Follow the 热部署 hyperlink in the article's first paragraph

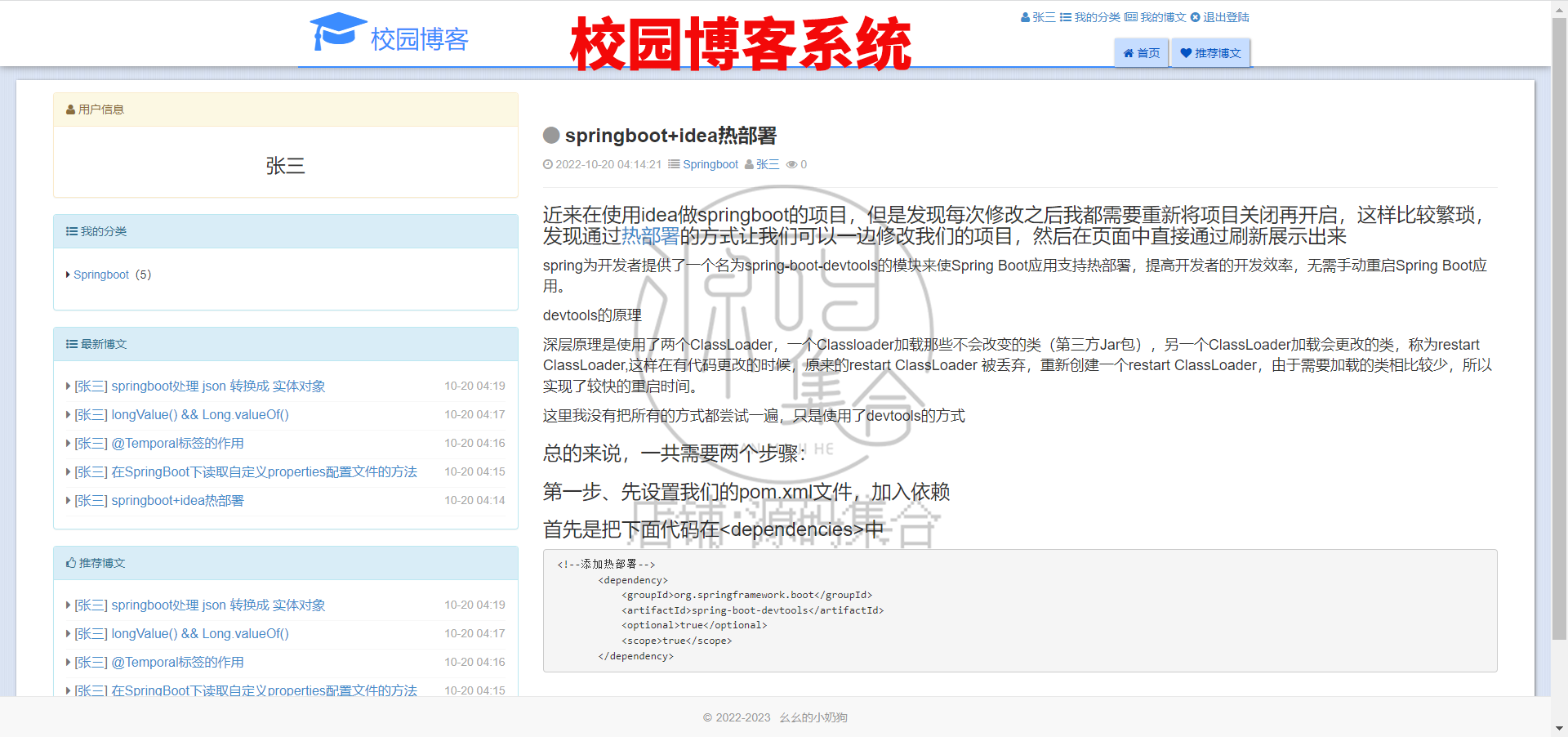[x=650, y=236]
